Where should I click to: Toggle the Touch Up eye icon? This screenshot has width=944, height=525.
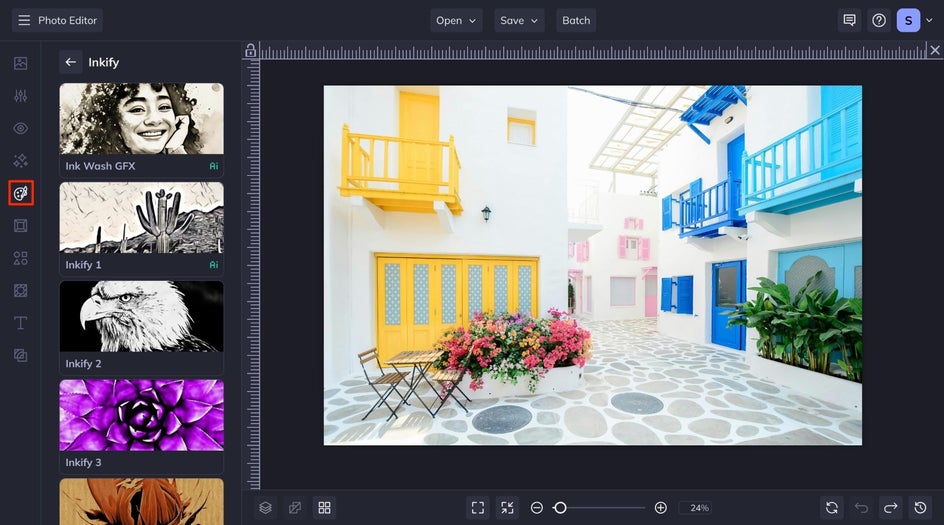[21, 128]
